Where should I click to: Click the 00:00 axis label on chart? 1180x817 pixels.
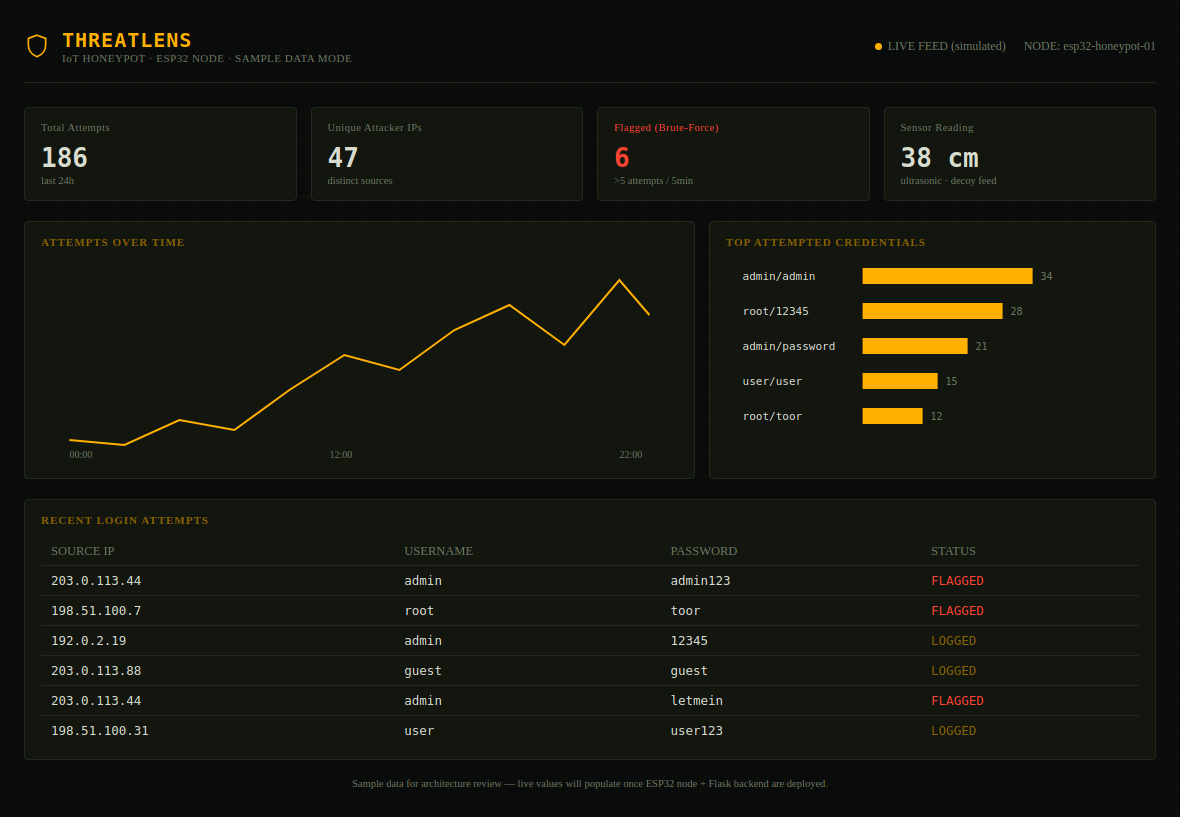point(81,454)
